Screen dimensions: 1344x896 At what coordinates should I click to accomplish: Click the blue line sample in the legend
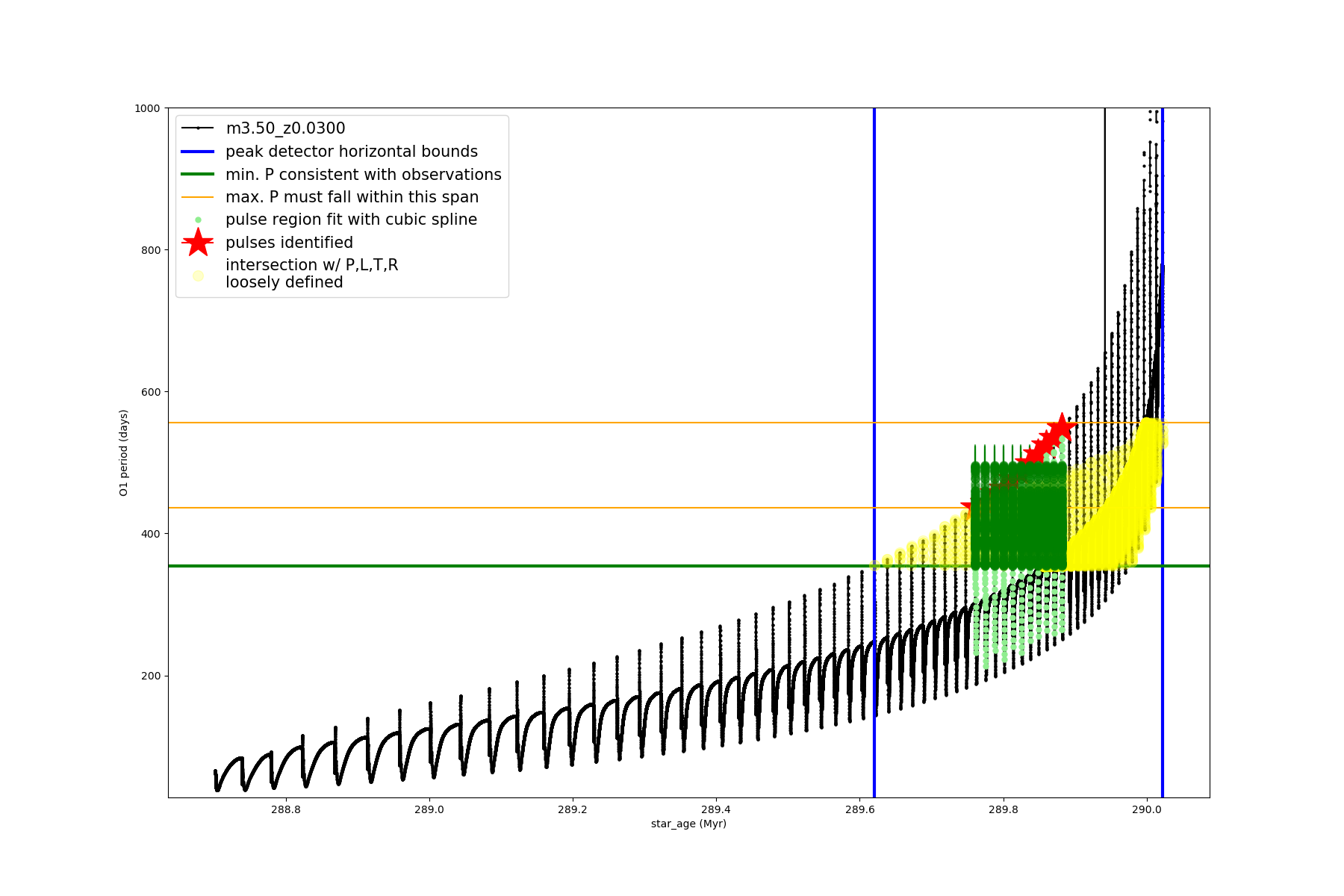tap(198, 152)
